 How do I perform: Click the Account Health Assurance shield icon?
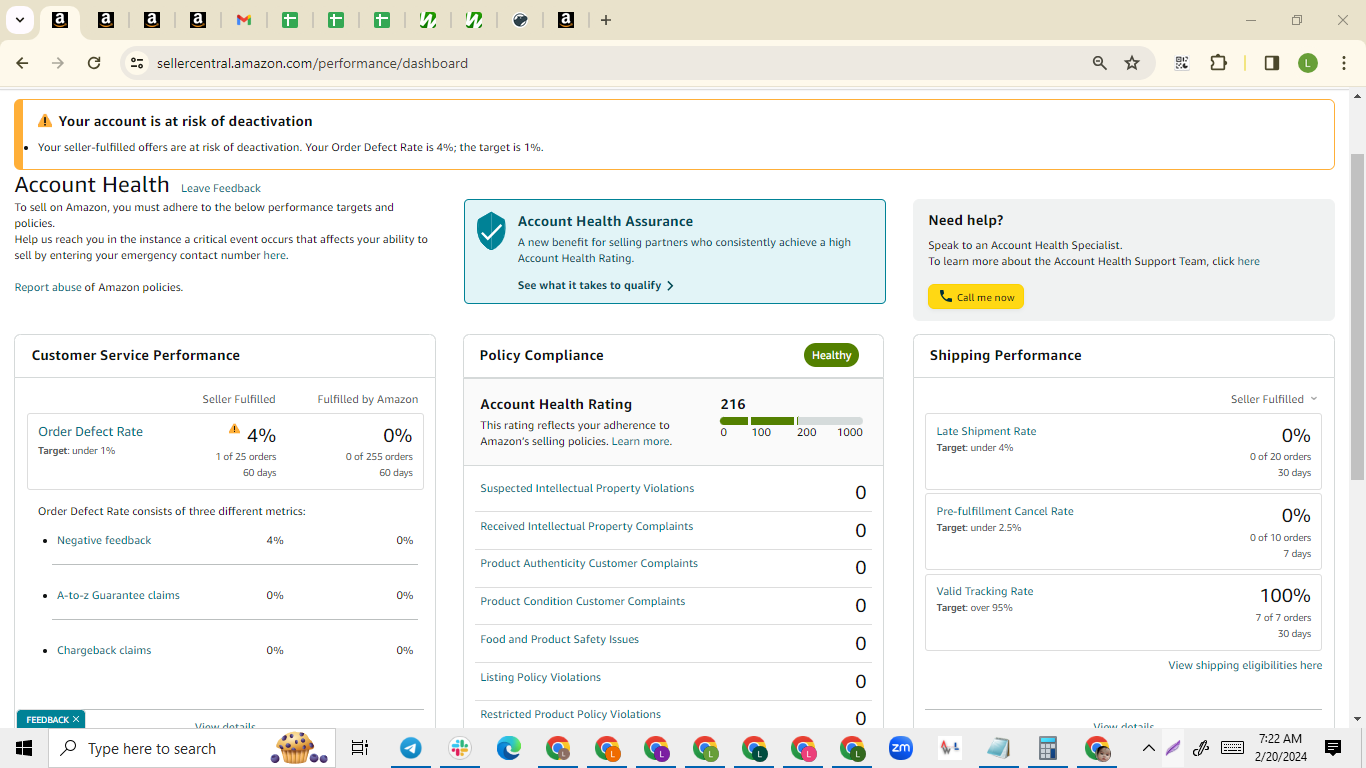pyautogui.click(x=491, y=231)
